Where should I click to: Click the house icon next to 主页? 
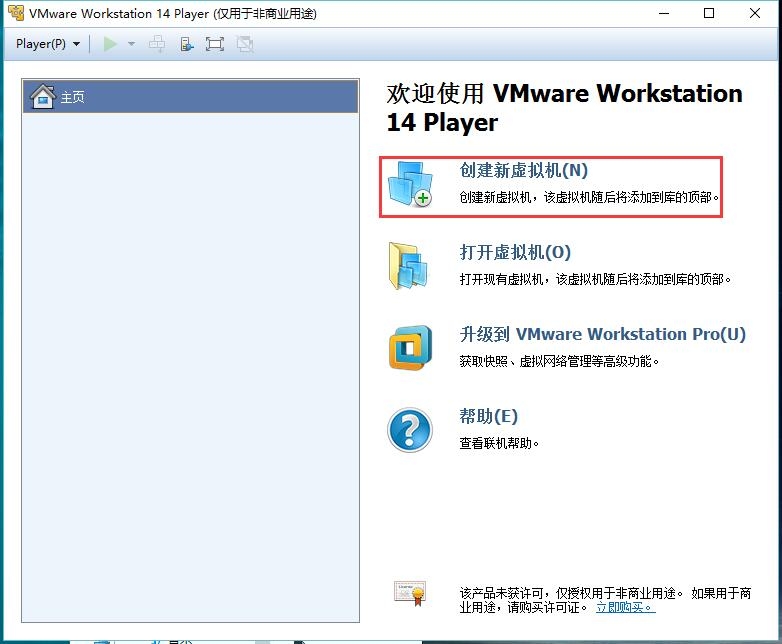(42, 96)
